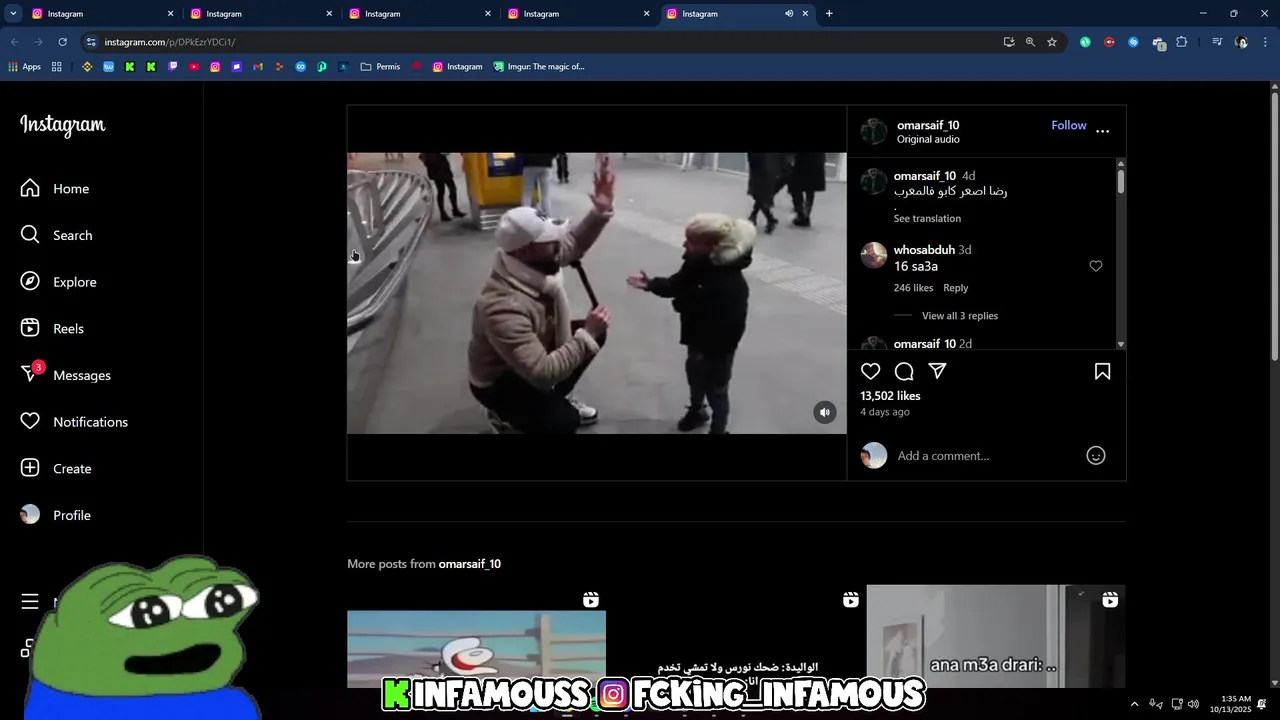Click See translation under caption
Screen dimensions: 1280x720
point(927,218)
